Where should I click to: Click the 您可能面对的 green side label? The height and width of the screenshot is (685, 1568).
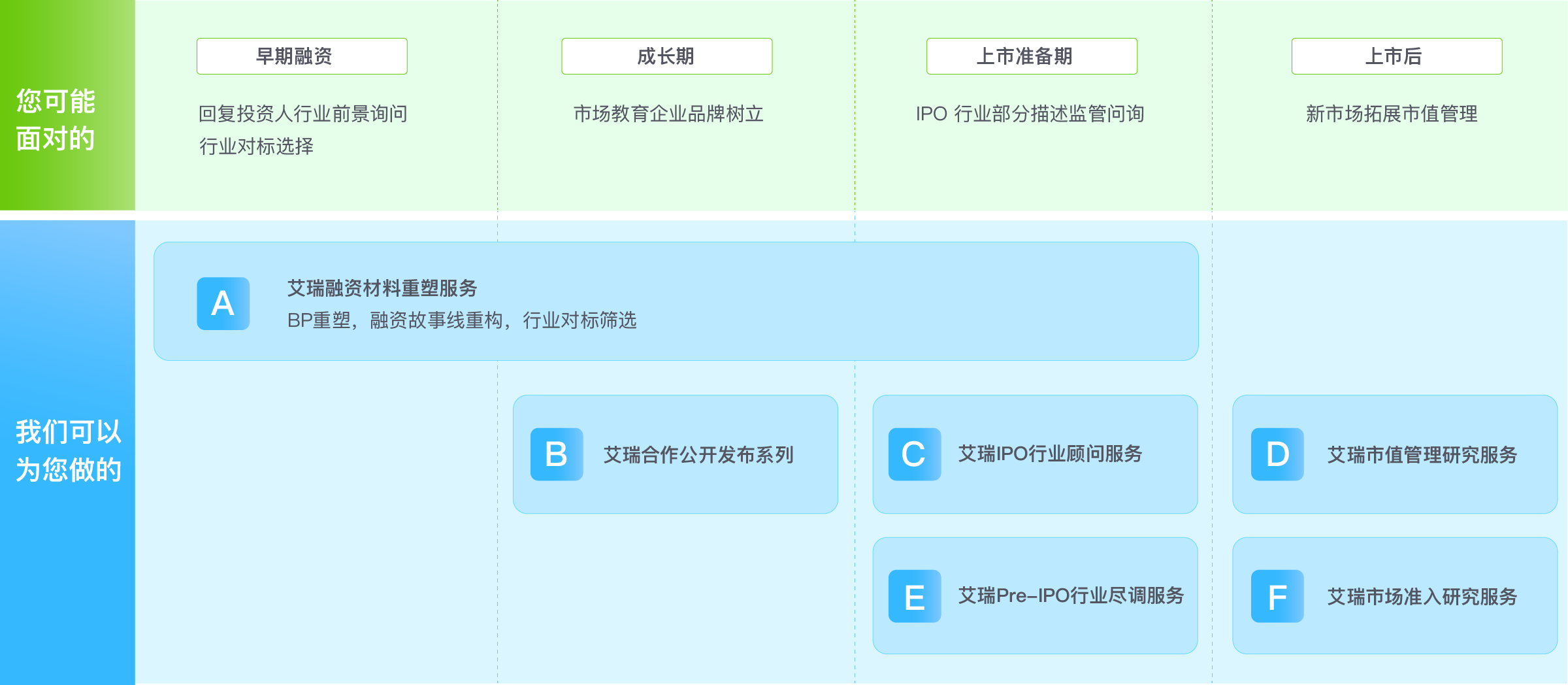[57, 120]
